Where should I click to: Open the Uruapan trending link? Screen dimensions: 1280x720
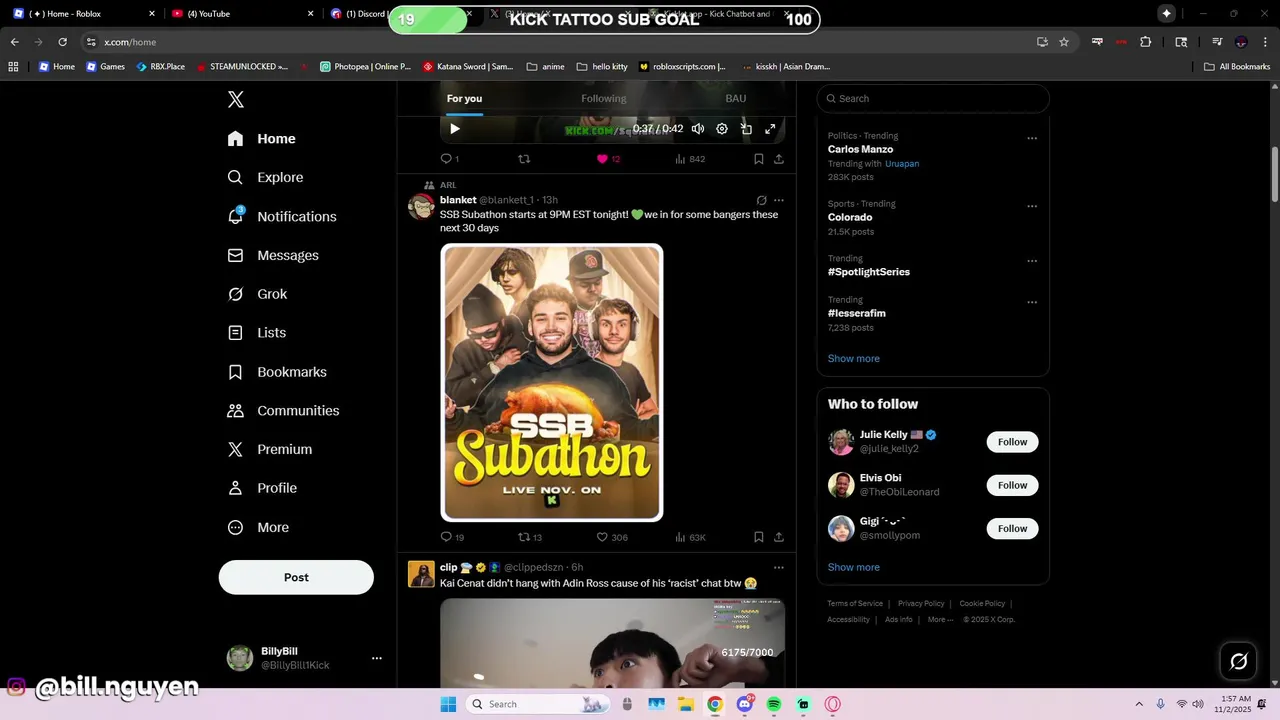[902, 163]
